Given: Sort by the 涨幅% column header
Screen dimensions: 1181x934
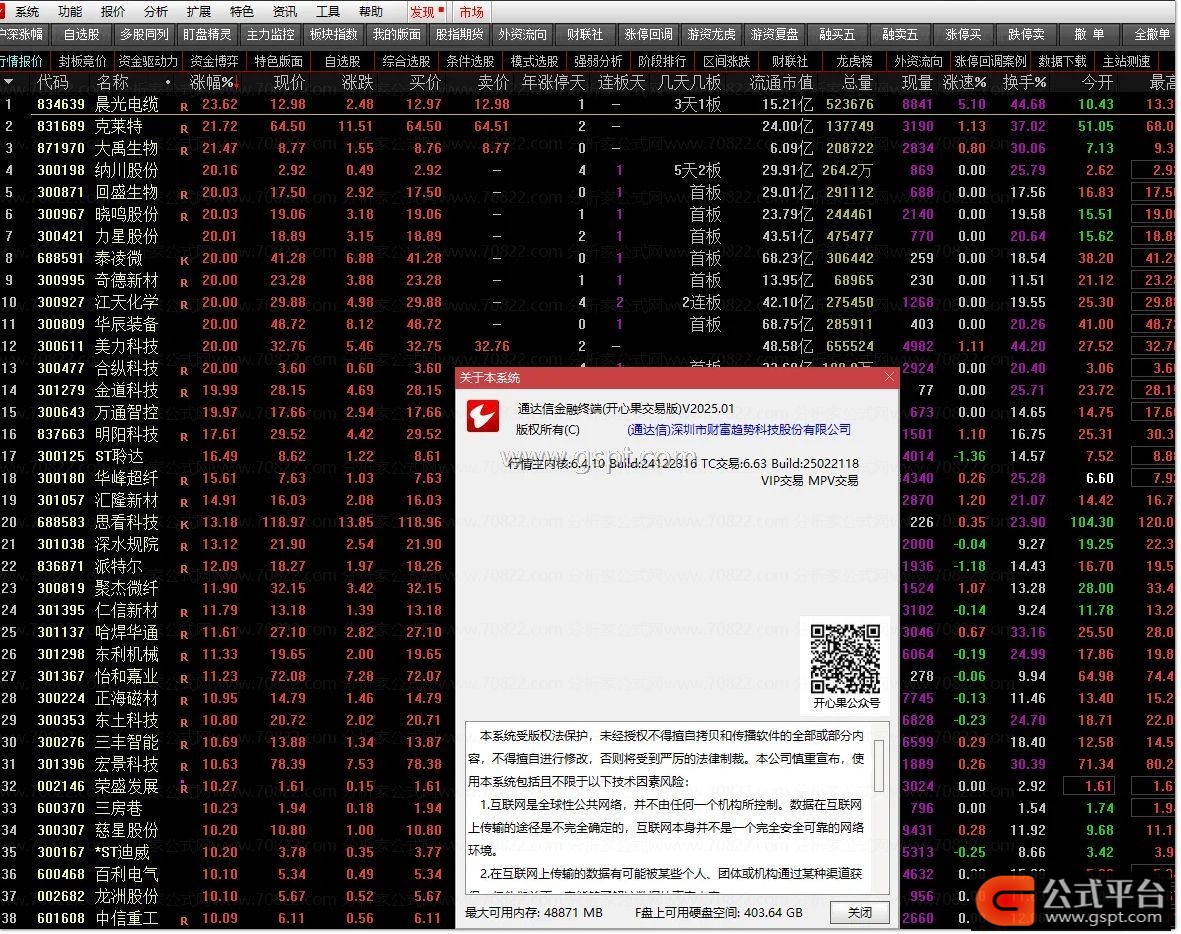Looking at the screenshot, I should click(x=212, y=82).
